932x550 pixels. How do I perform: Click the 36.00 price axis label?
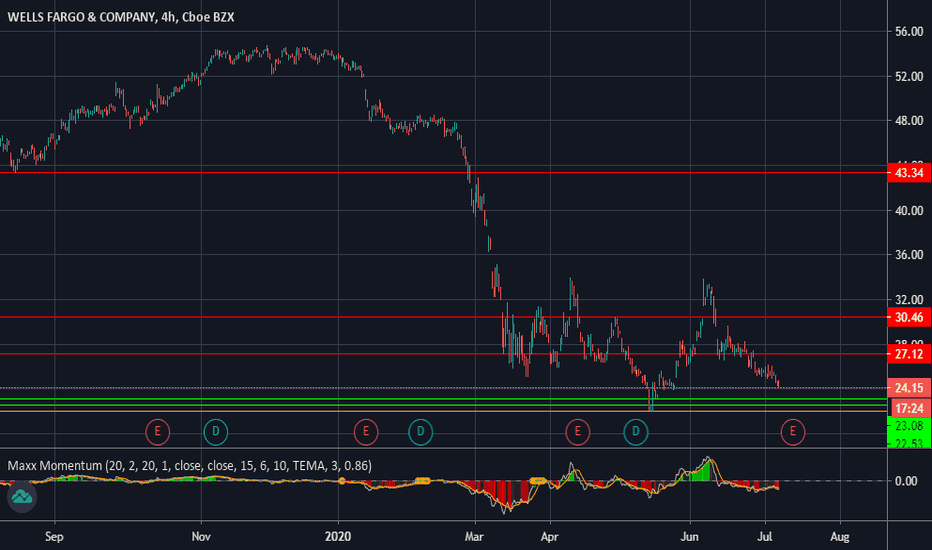tap(909, 254)
